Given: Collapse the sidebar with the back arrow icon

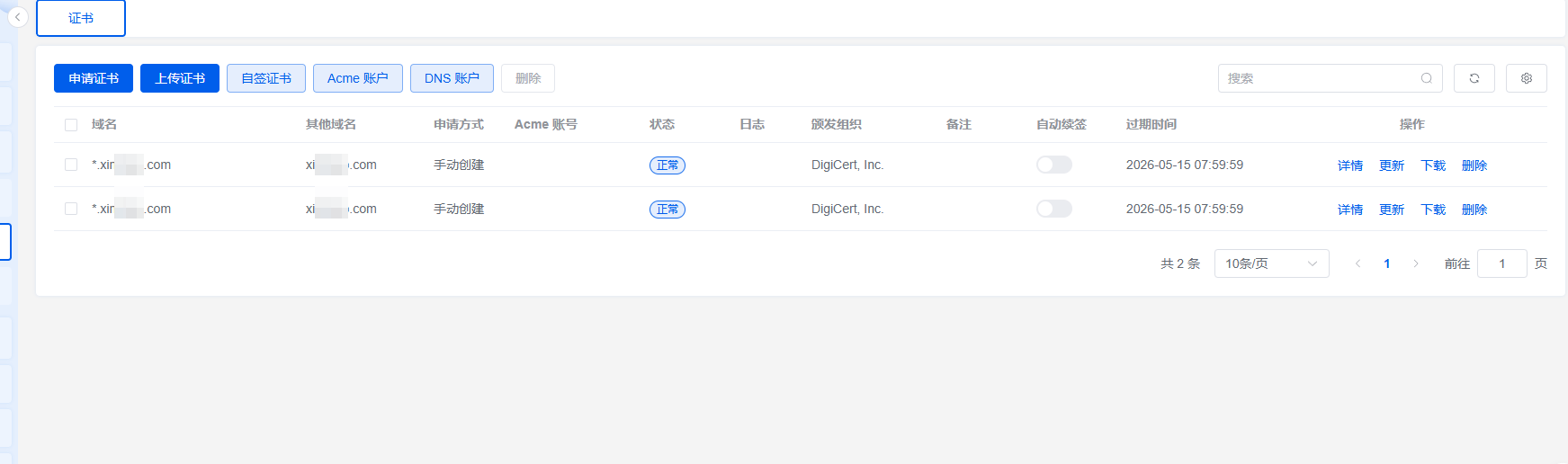Looking at the screenshot, I should pyautogui.click(x=17, y=17).
